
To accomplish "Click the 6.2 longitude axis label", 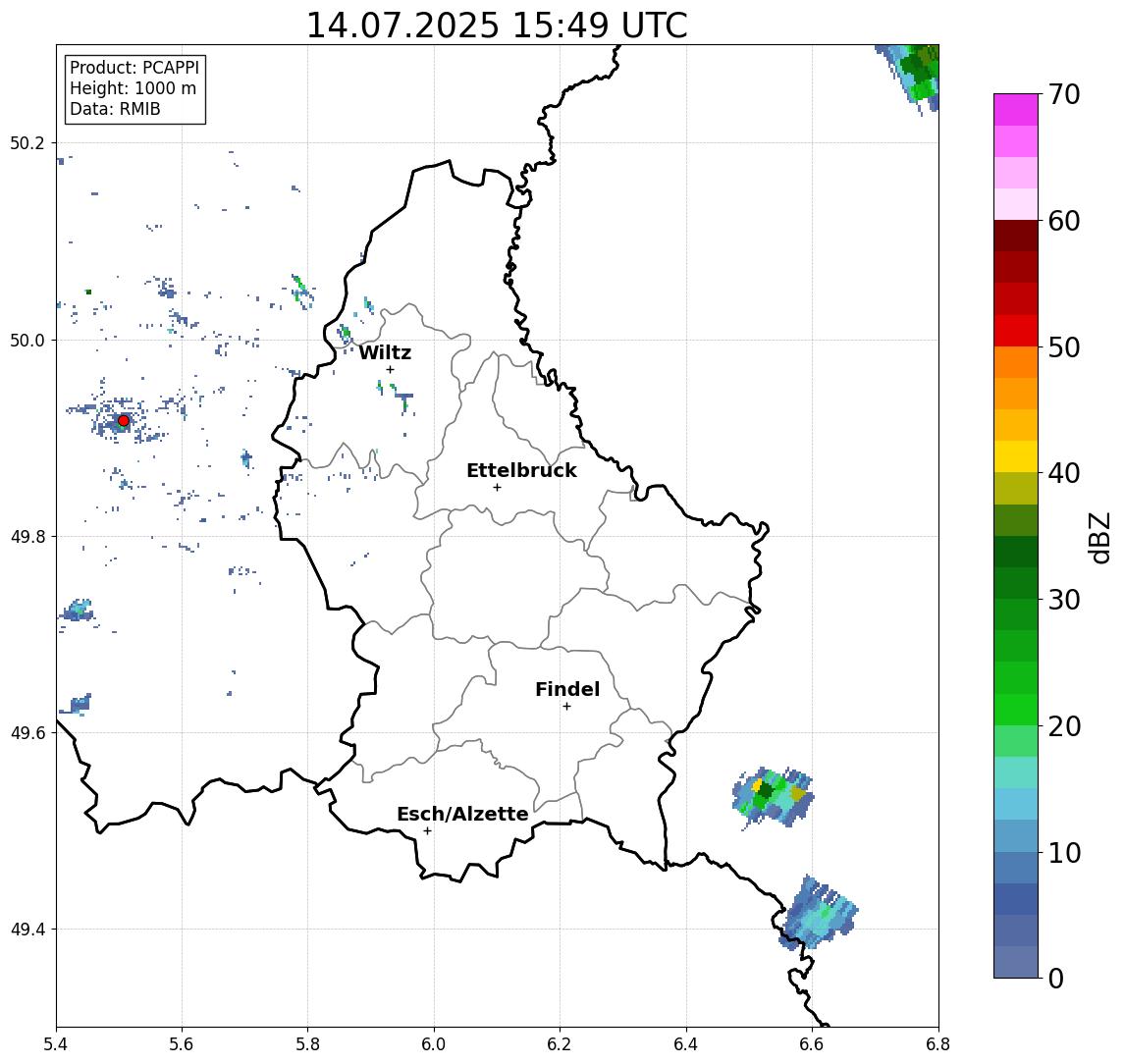I will 560,1044.
